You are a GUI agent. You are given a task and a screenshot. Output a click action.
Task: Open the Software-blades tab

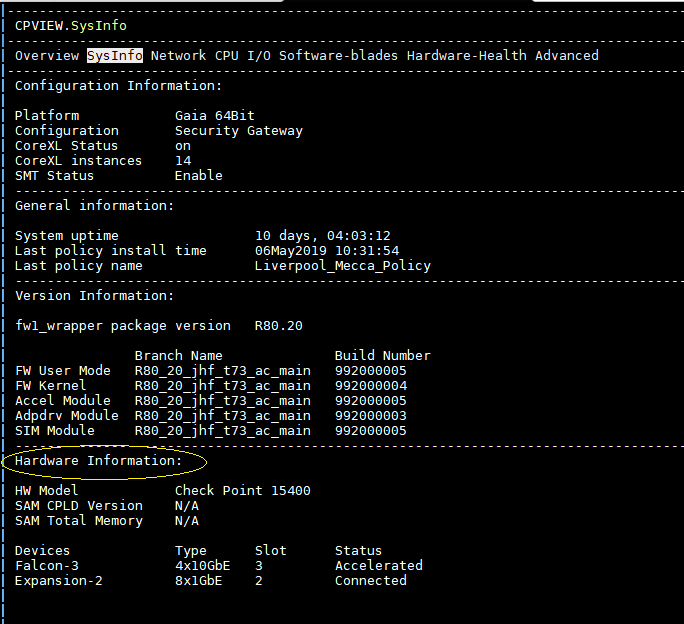[339, 56]
